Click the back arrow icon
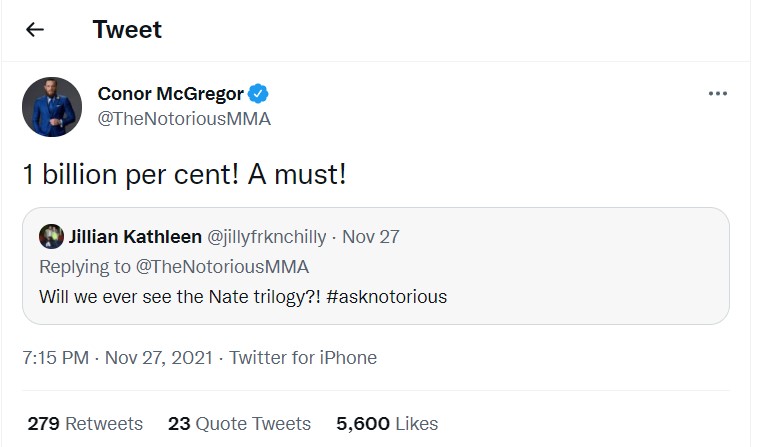This screenshot has height=447, width=767. coord(35,30)
